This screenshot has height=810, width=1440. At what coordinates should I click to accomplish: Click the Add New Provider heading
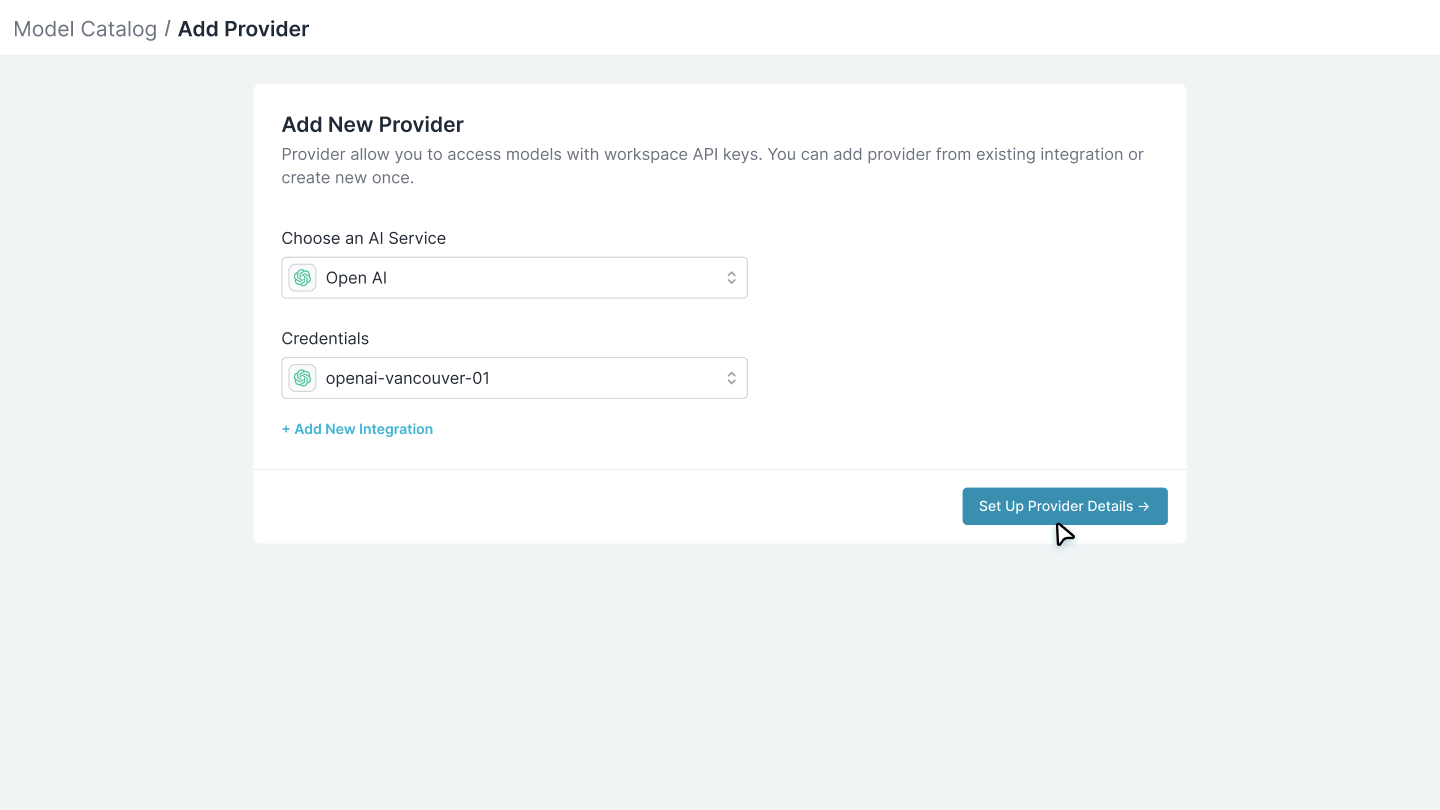tap(372, 124)
